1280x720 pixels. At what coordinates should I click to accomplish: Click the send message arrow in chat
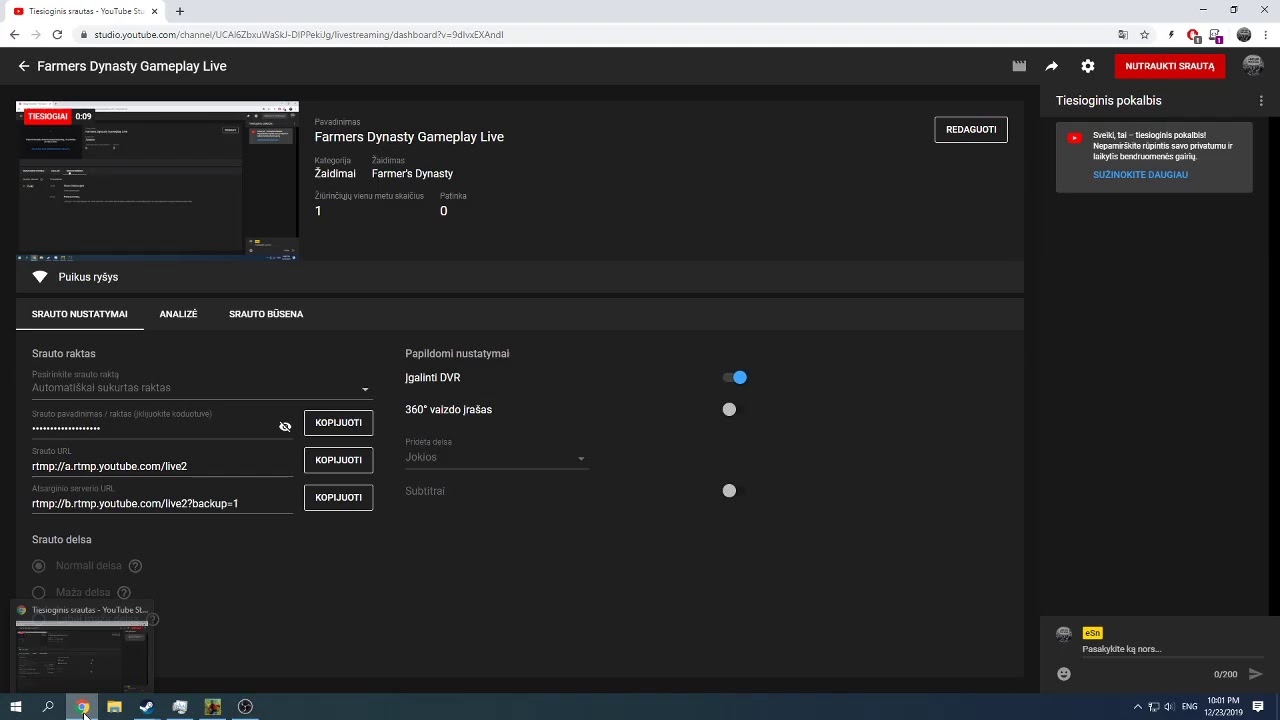[x=1256, y=674]
